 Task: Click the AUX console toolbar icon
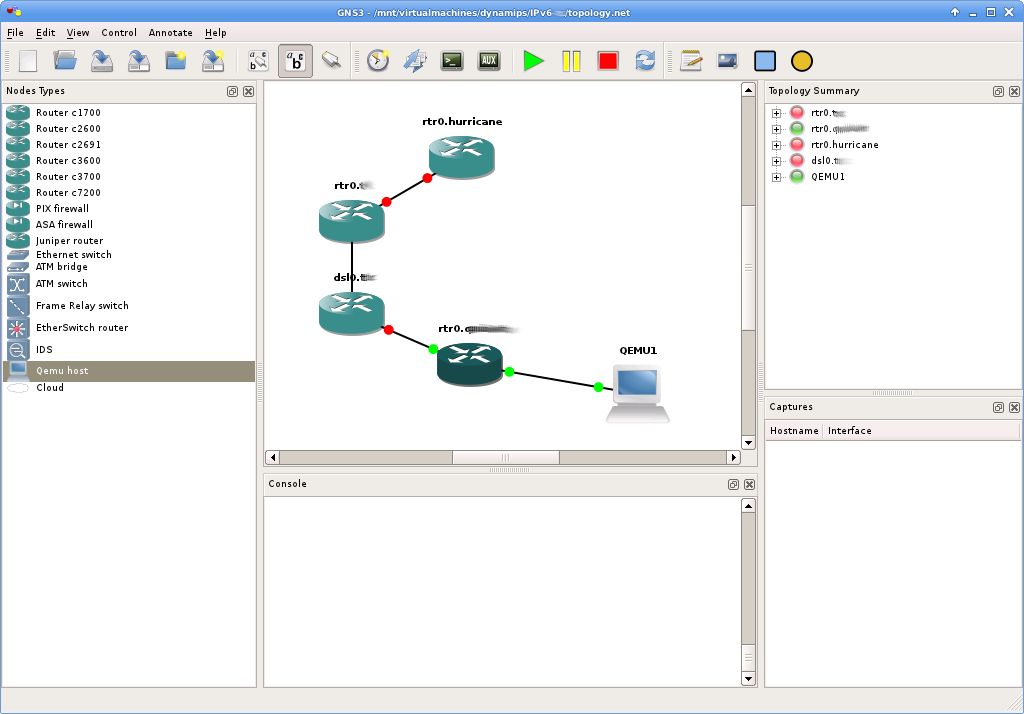pyautogui.click(x=489, y=61)
